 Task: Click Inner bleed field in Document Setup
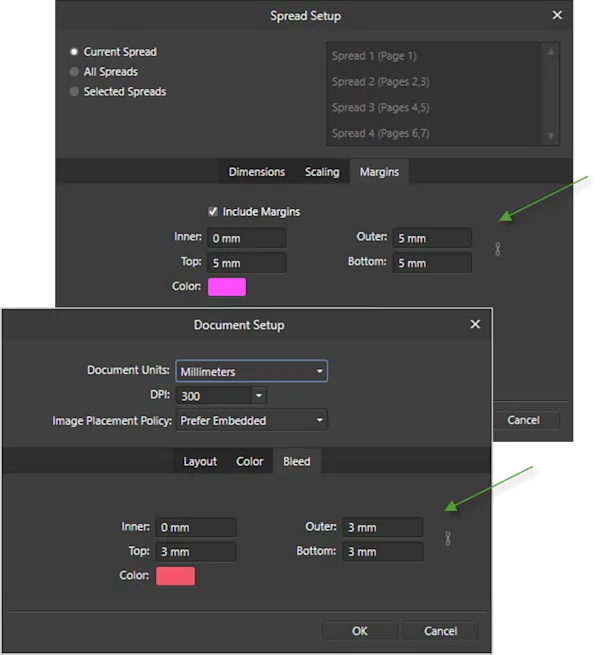coord(196,527)
